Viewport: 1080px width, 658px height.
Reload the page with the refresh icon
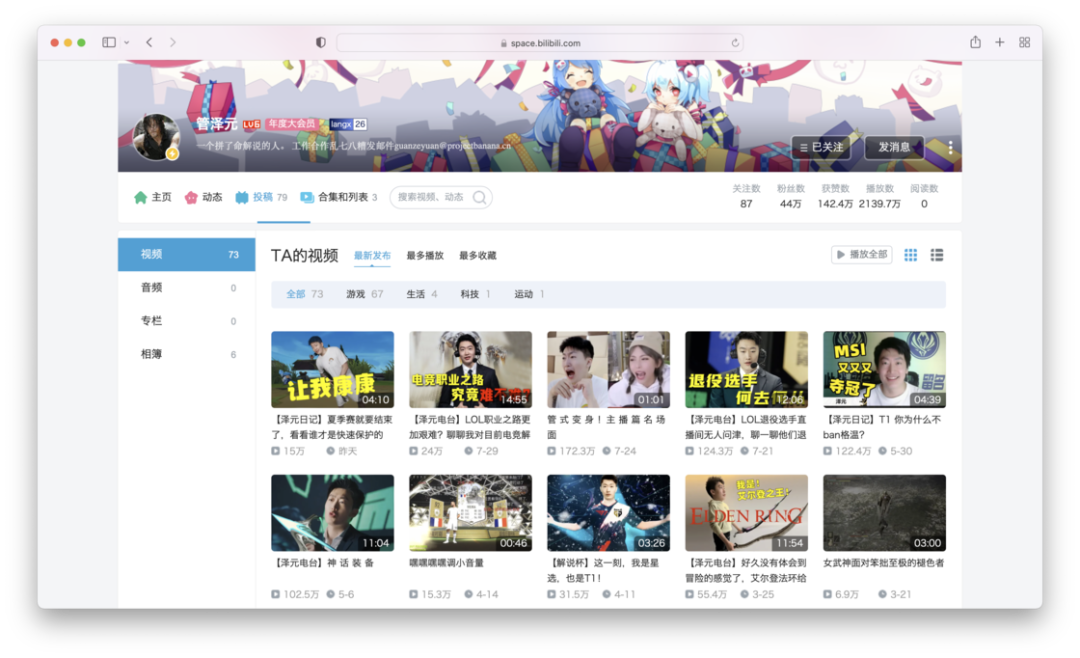tap(735, 43)
